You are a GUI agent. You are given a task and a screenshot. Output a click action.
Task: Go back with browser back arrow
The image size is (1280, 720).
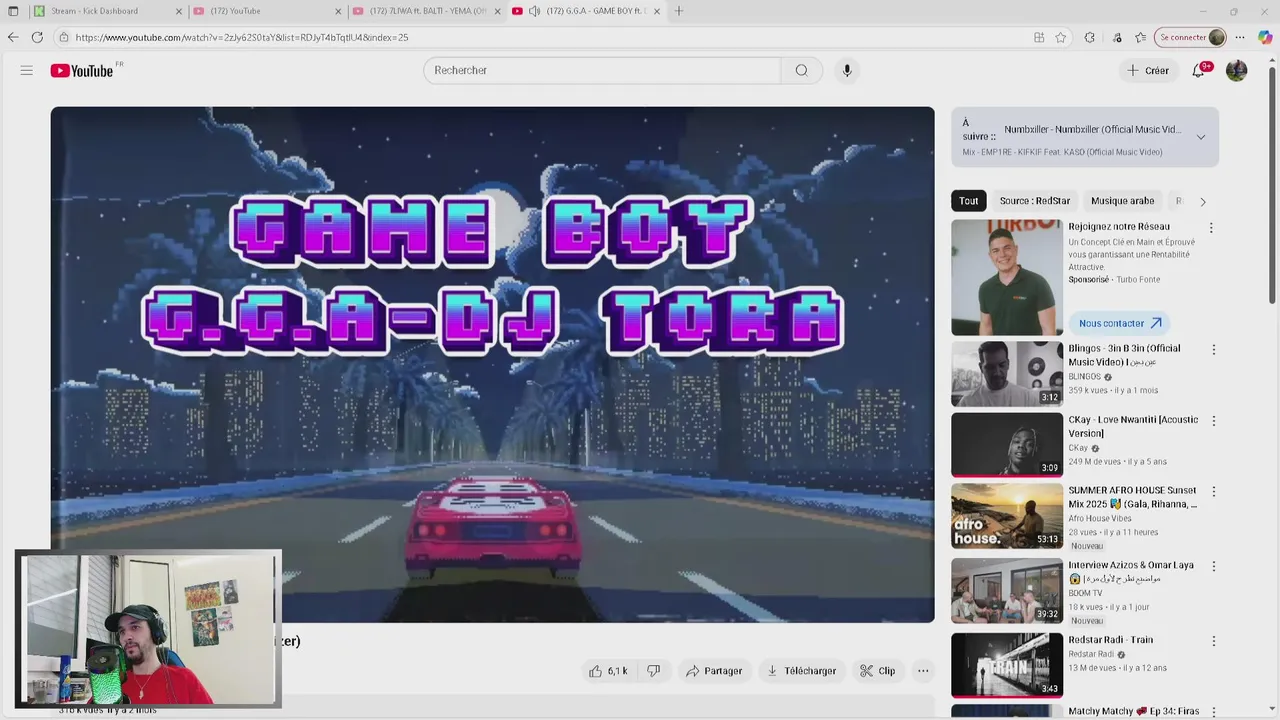click(x=12, y=37)
